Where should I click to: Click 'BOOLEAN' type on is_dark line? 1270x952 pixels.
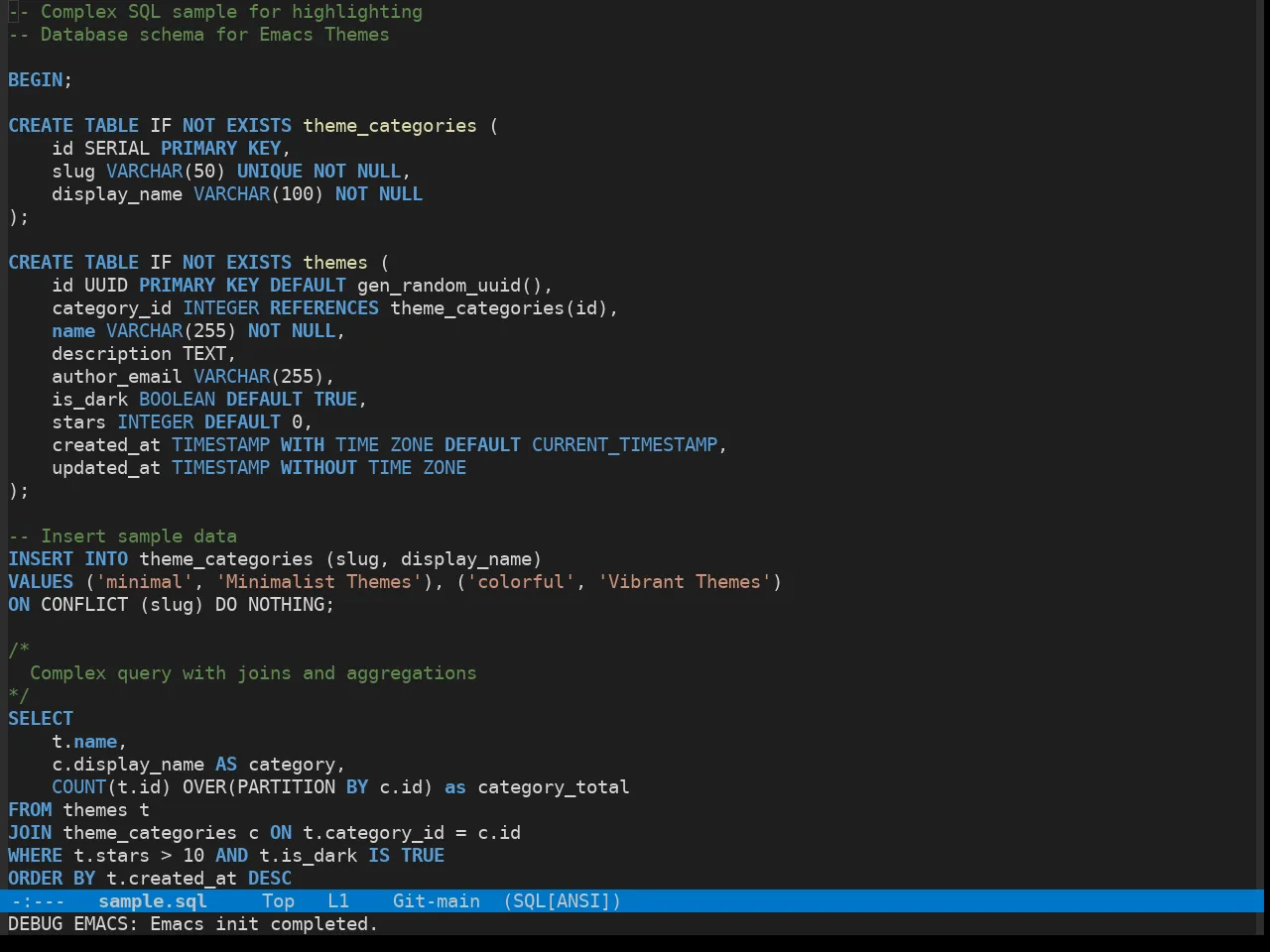[x=177, y=400]
